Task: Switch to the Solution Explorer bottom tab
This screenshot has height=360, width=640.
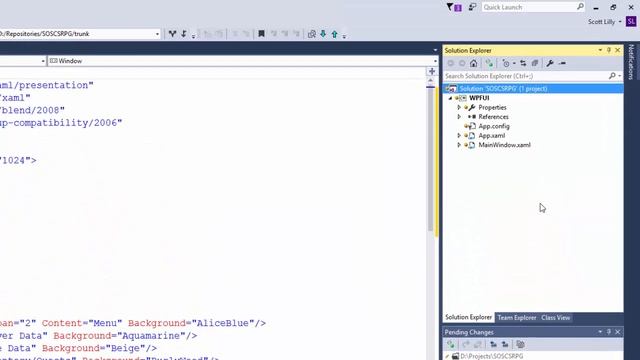Action: [x=469, y=317]
